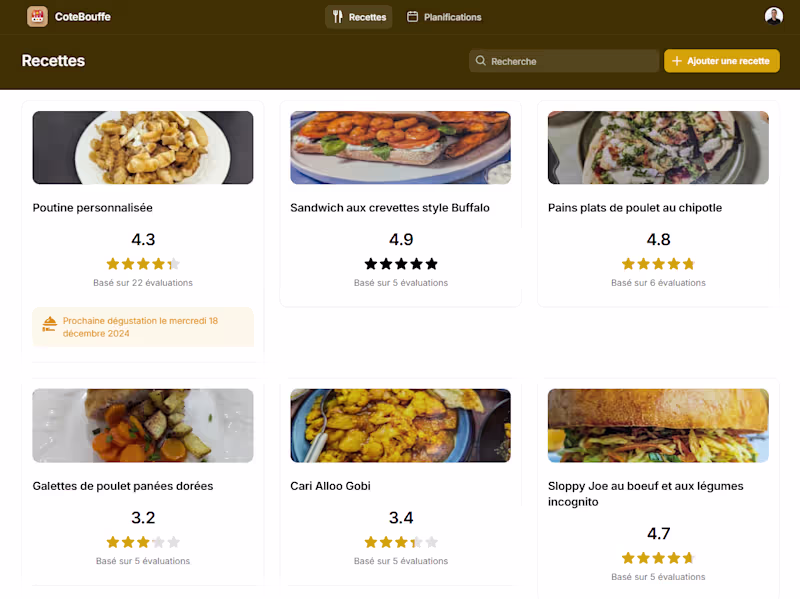Open Galettes de poulet panées dorées recipe

coord(123,486)
